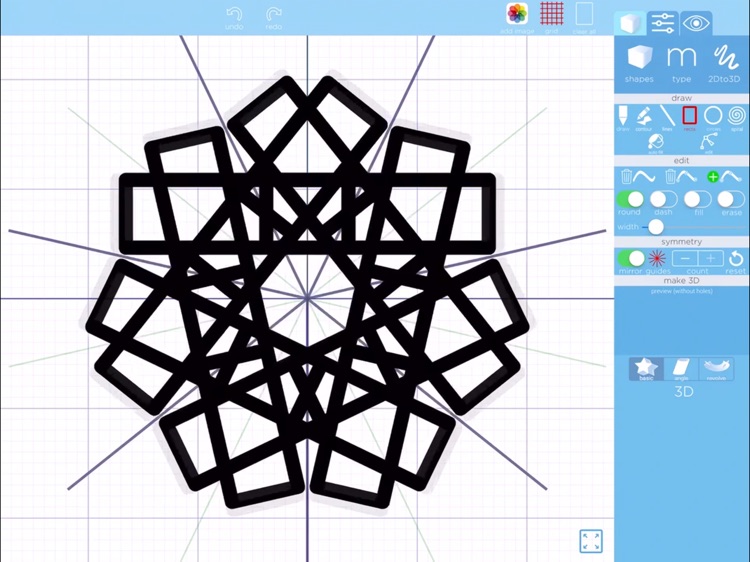Image resolution: width=750 pixels, height=562 pixels.
Task: Choose the circles tool
Action: [713, 118]
